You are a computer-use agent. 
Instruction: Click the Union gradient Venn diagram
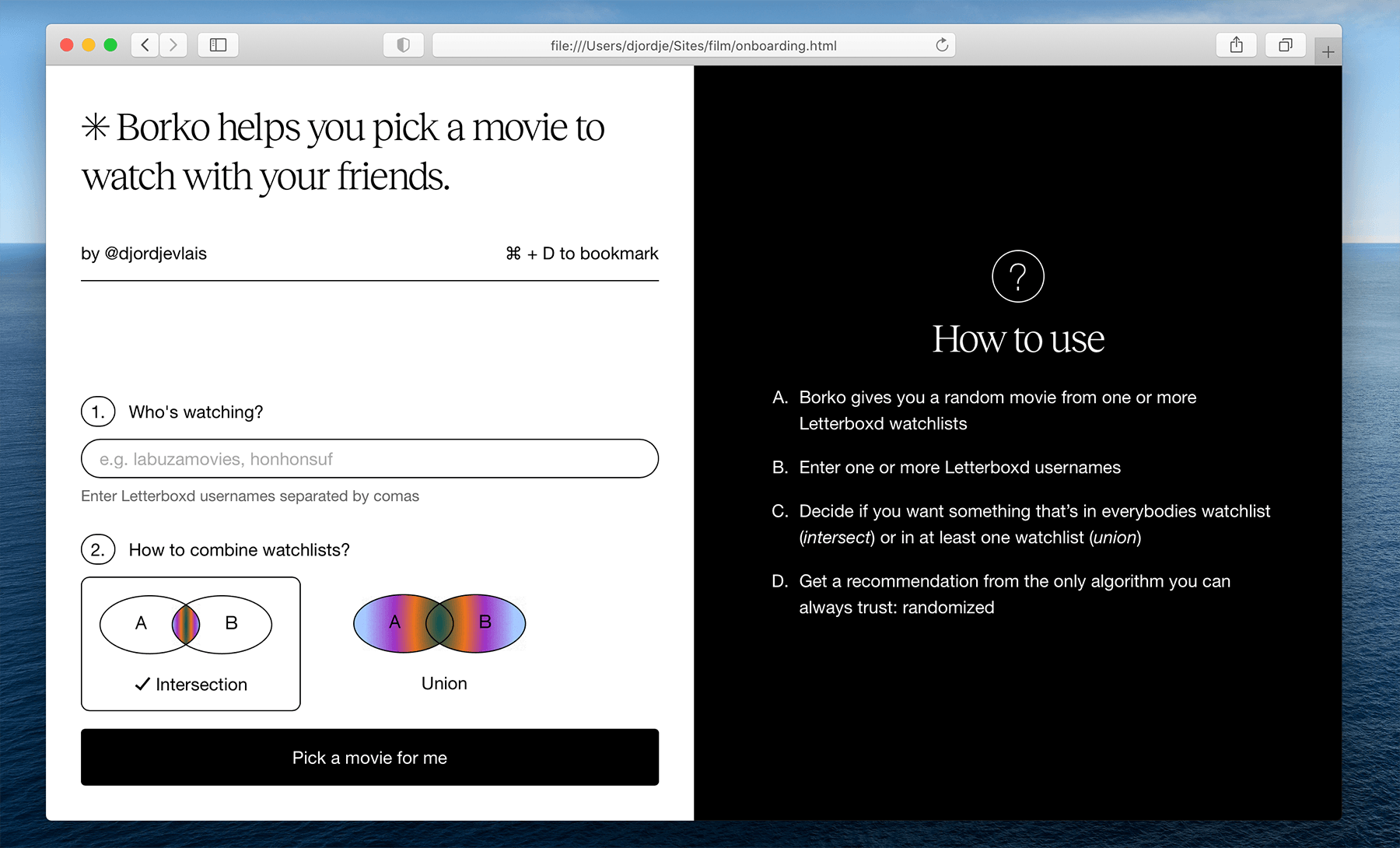(439, 623)
